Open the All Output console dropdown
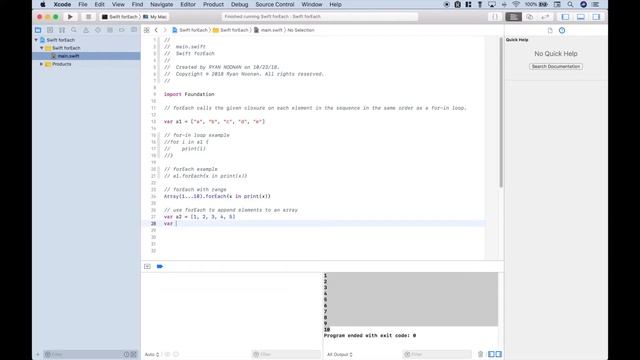Screen dimensions: 640x360 click(340, 354)
